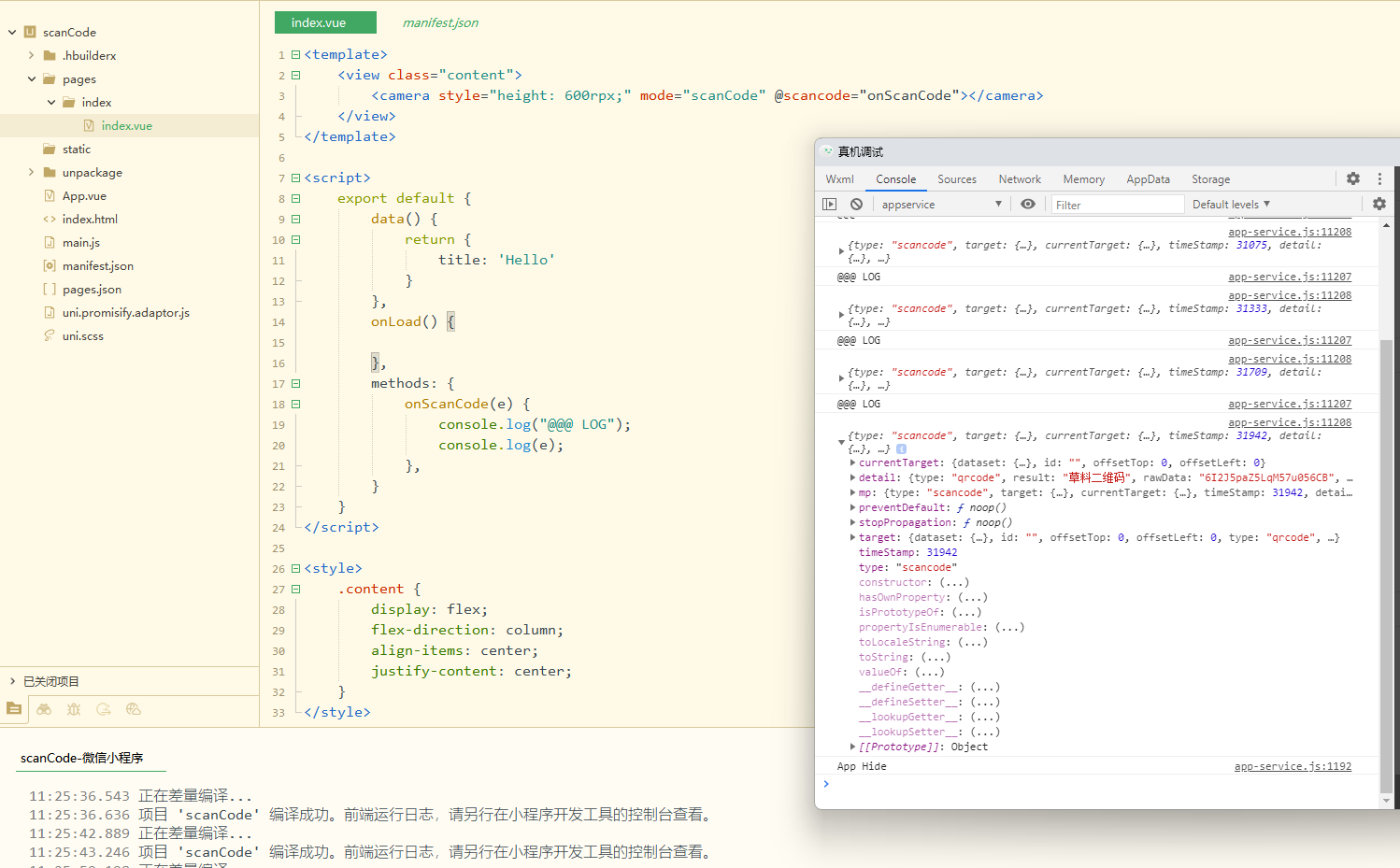Image resolution: width=1400 pixels, height=868 pixels.
Task: Expand the unpackage folder
Action: 32,172
